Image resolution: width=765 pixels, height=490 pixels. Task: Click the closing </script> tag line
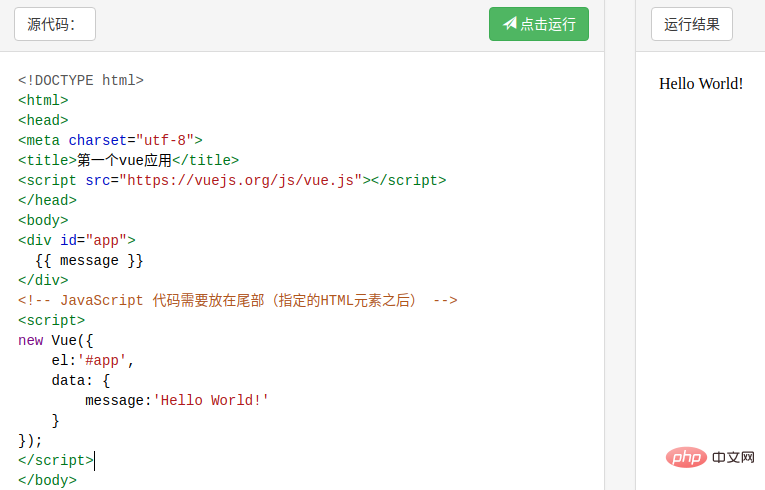pos(56,460)
